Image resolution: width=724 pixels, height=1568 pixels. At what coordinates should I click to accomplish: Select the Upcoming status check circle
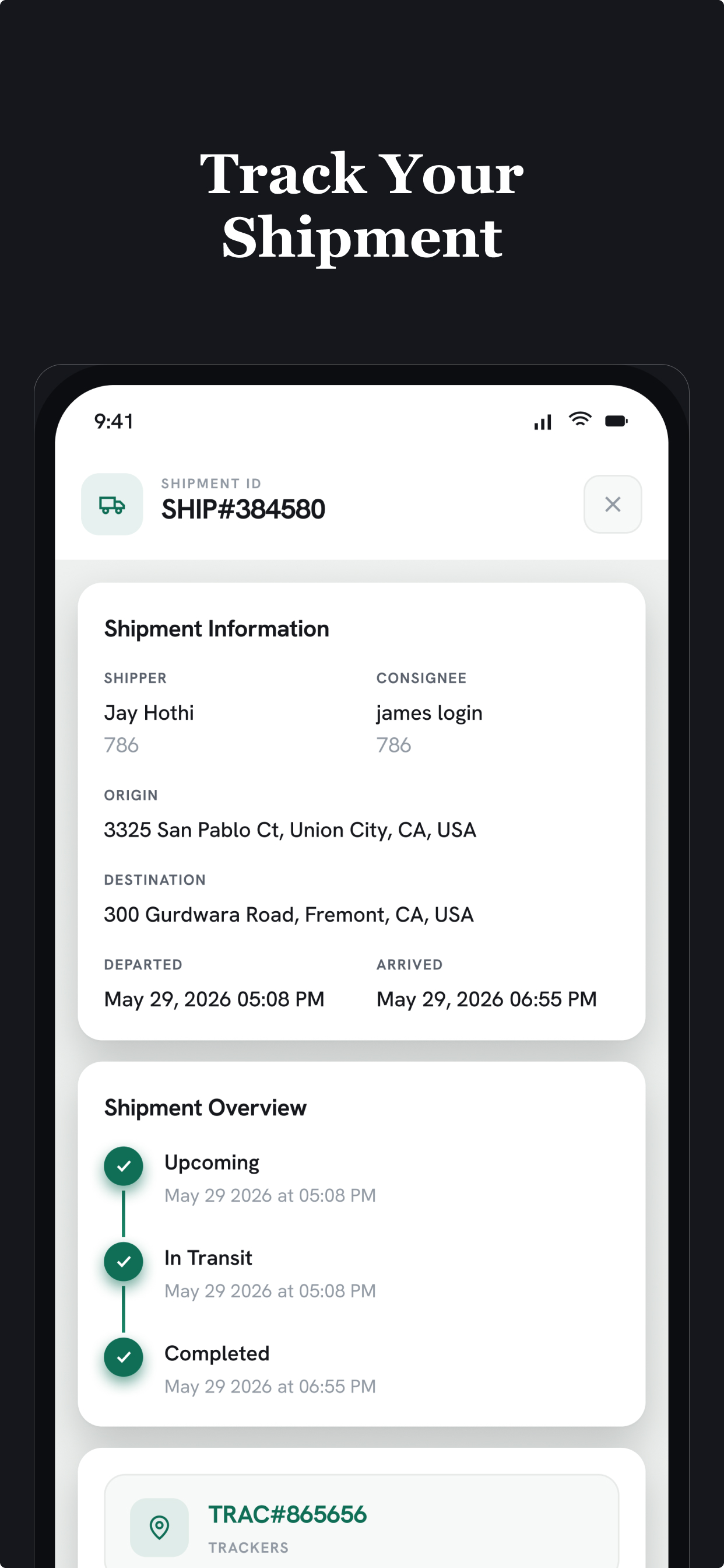point(124,1165)
